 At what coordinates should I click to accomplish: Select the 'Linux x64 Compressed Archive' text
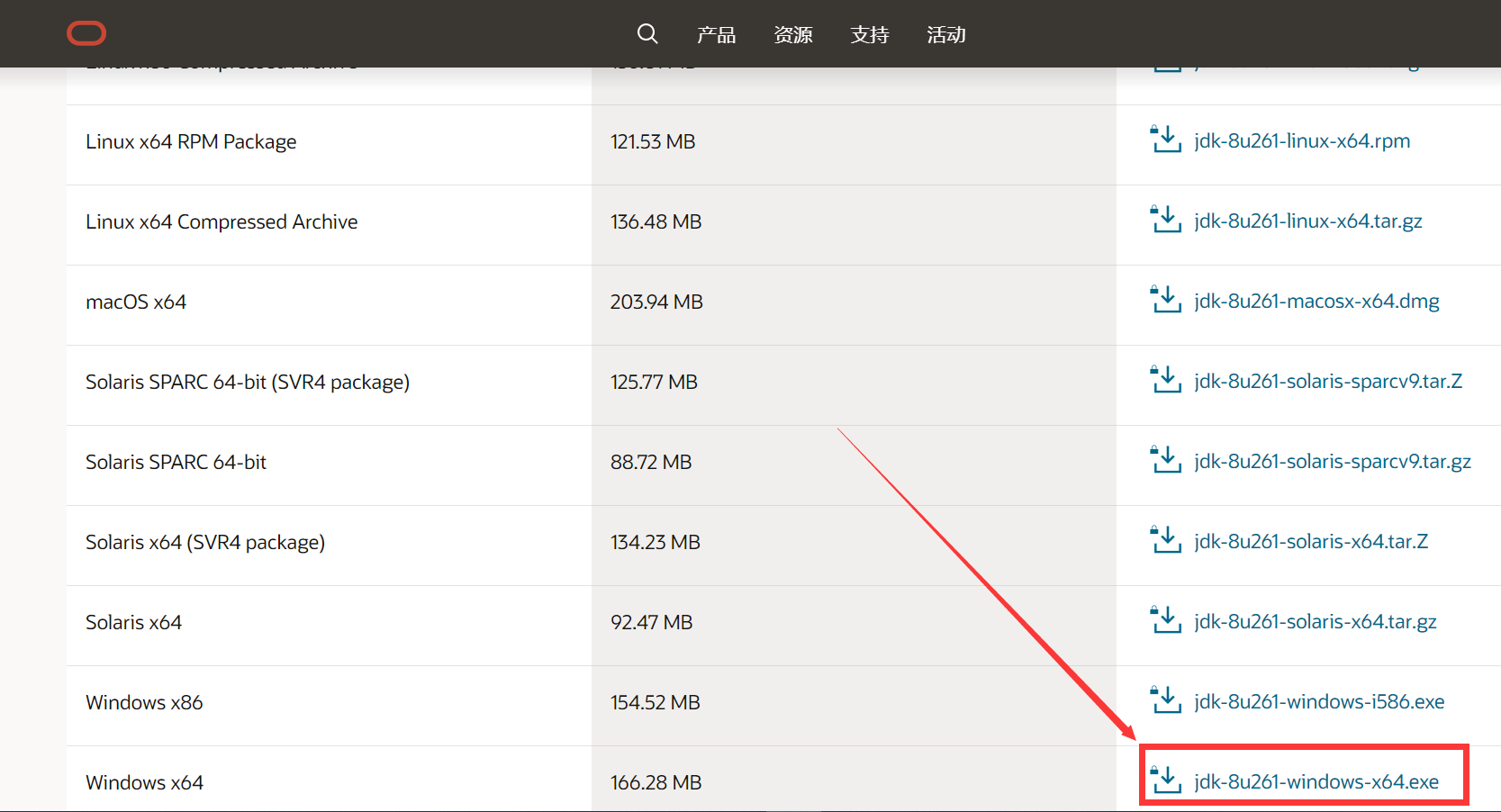point(222,222)
